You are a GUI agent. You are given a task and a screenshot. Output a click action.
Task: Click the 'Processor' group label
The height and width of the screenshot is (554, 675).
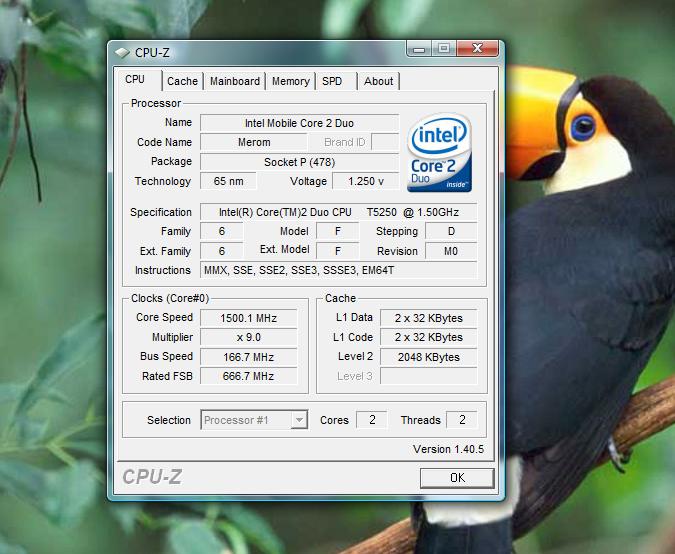coord(156,103)
